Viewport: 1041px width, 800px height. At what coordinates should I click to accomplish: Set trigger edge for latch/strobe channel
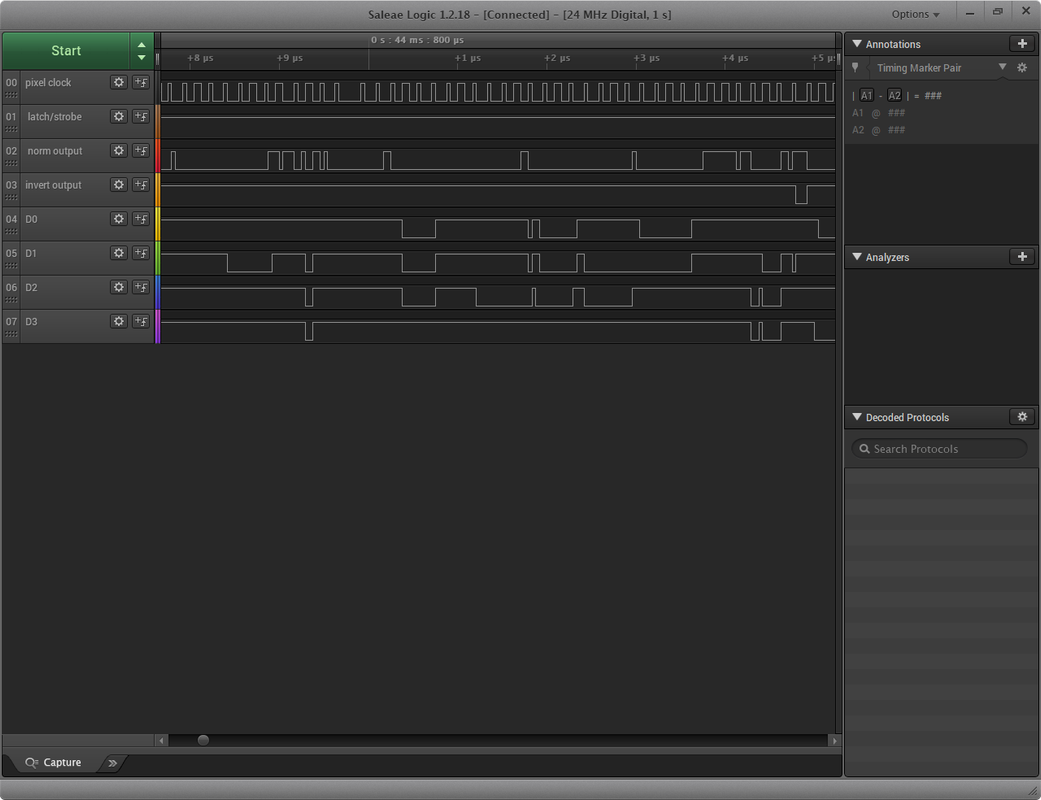tap(141, 116)
